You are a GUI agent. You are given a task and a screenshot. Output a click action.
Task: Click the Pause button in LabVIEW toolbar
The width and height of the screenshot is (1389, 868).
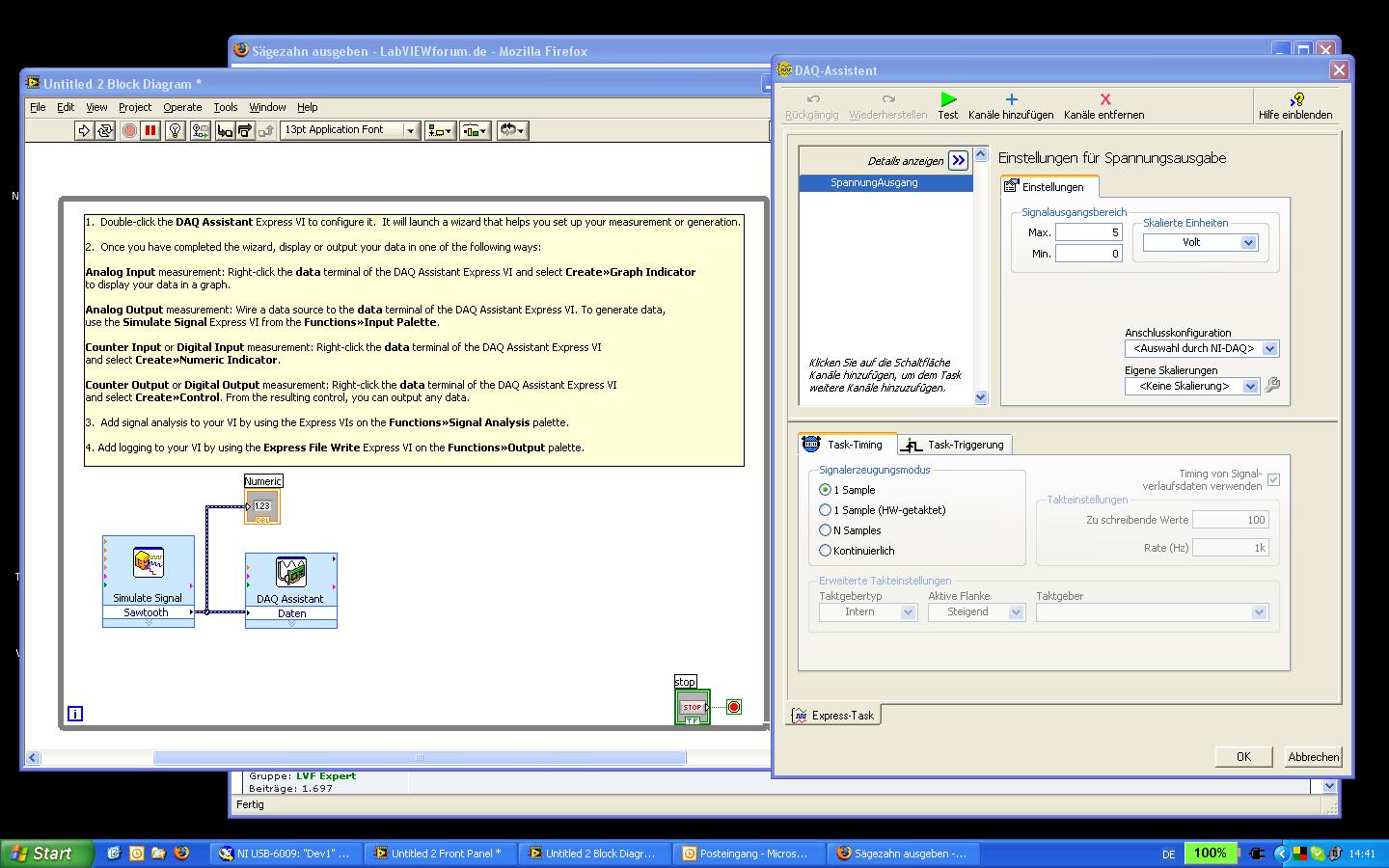click(150, 130)
